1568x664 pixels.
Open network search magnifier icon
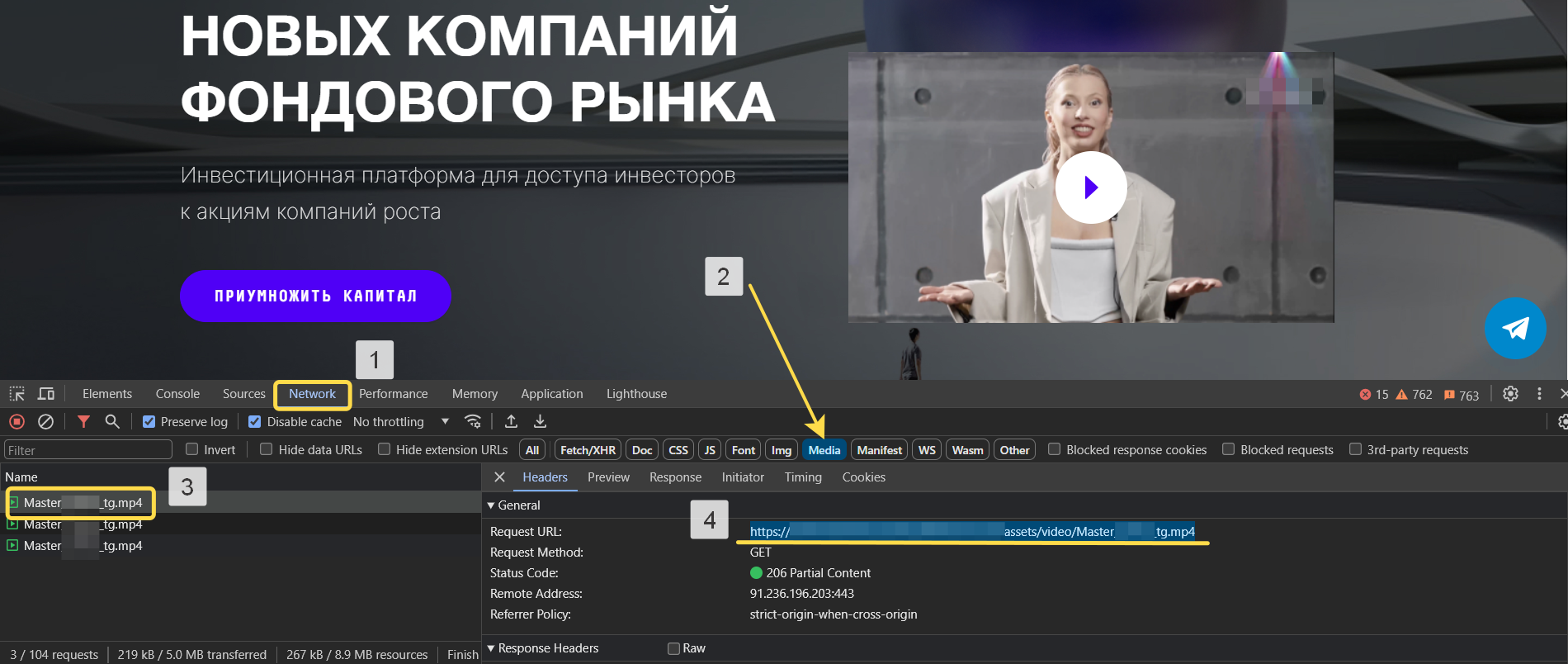(112, 422)
